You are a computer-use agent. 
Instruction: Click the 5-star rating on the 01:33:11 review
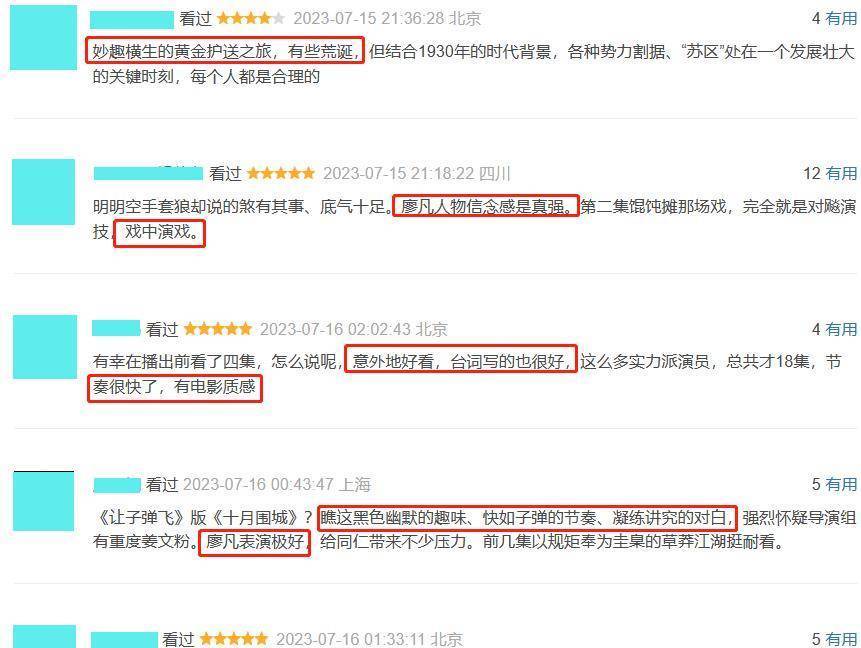pos(234,639)
